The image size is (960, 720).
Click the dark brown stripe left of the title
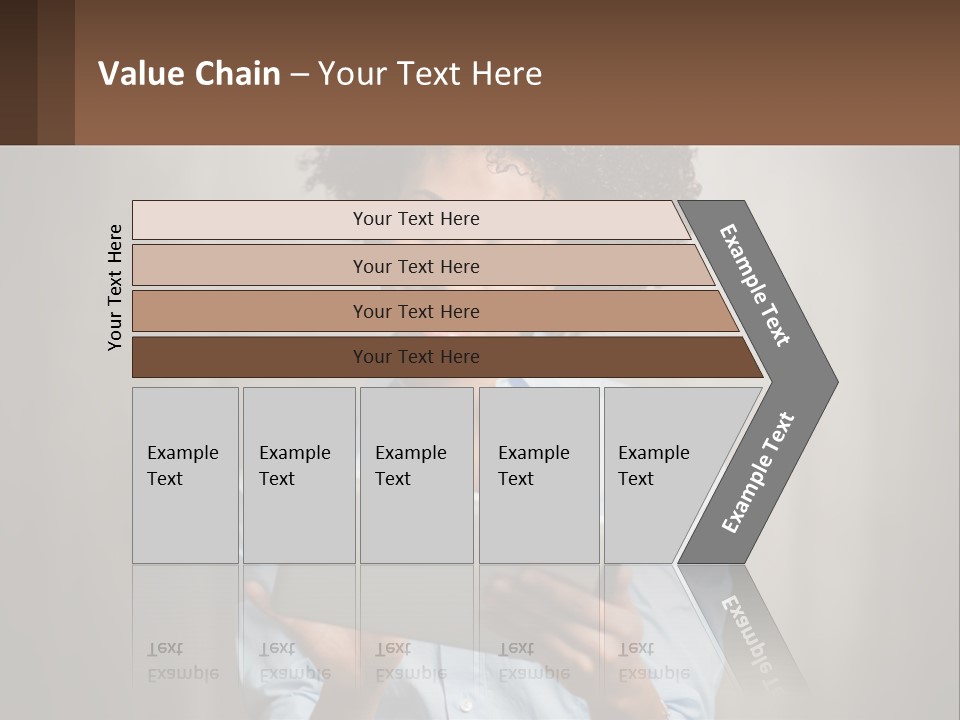(18, 72)
